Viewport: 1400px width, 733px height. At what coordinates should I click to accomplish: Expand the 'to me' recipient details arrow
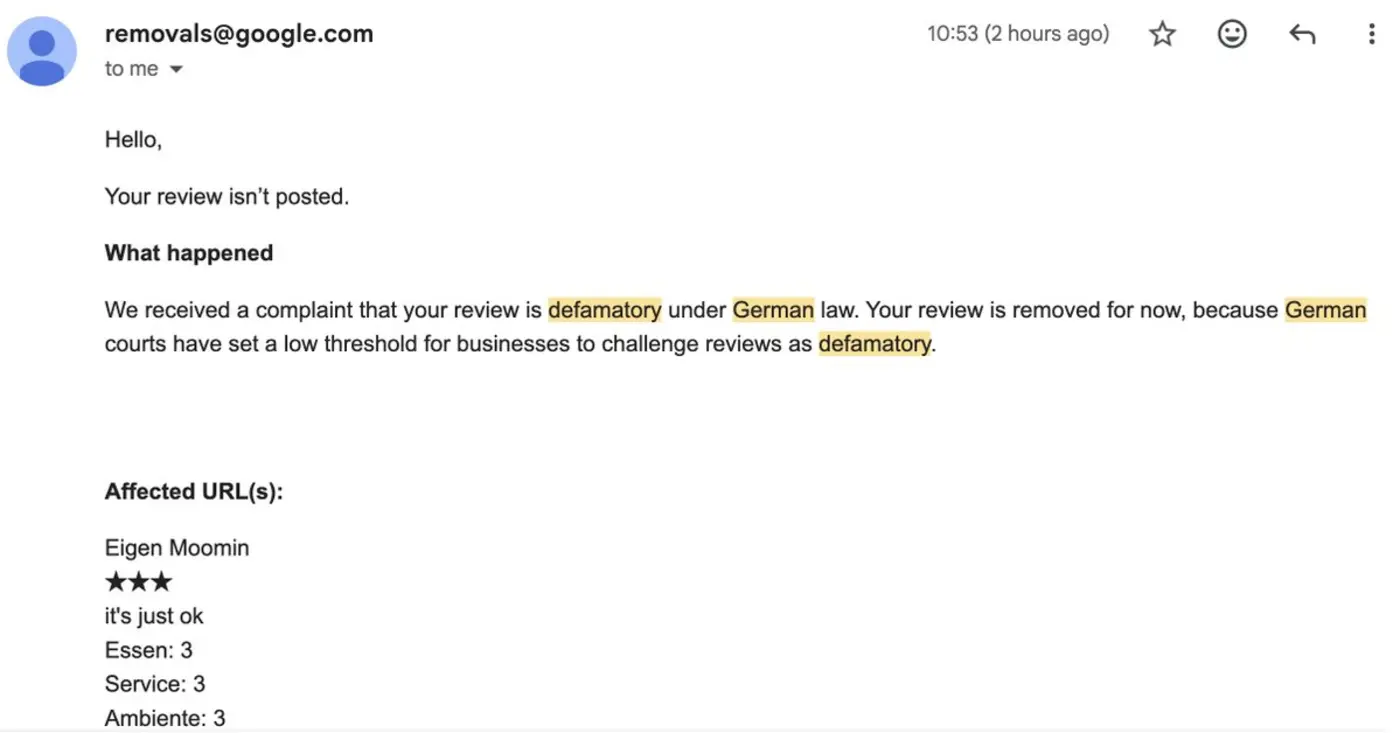pos(176,70)
